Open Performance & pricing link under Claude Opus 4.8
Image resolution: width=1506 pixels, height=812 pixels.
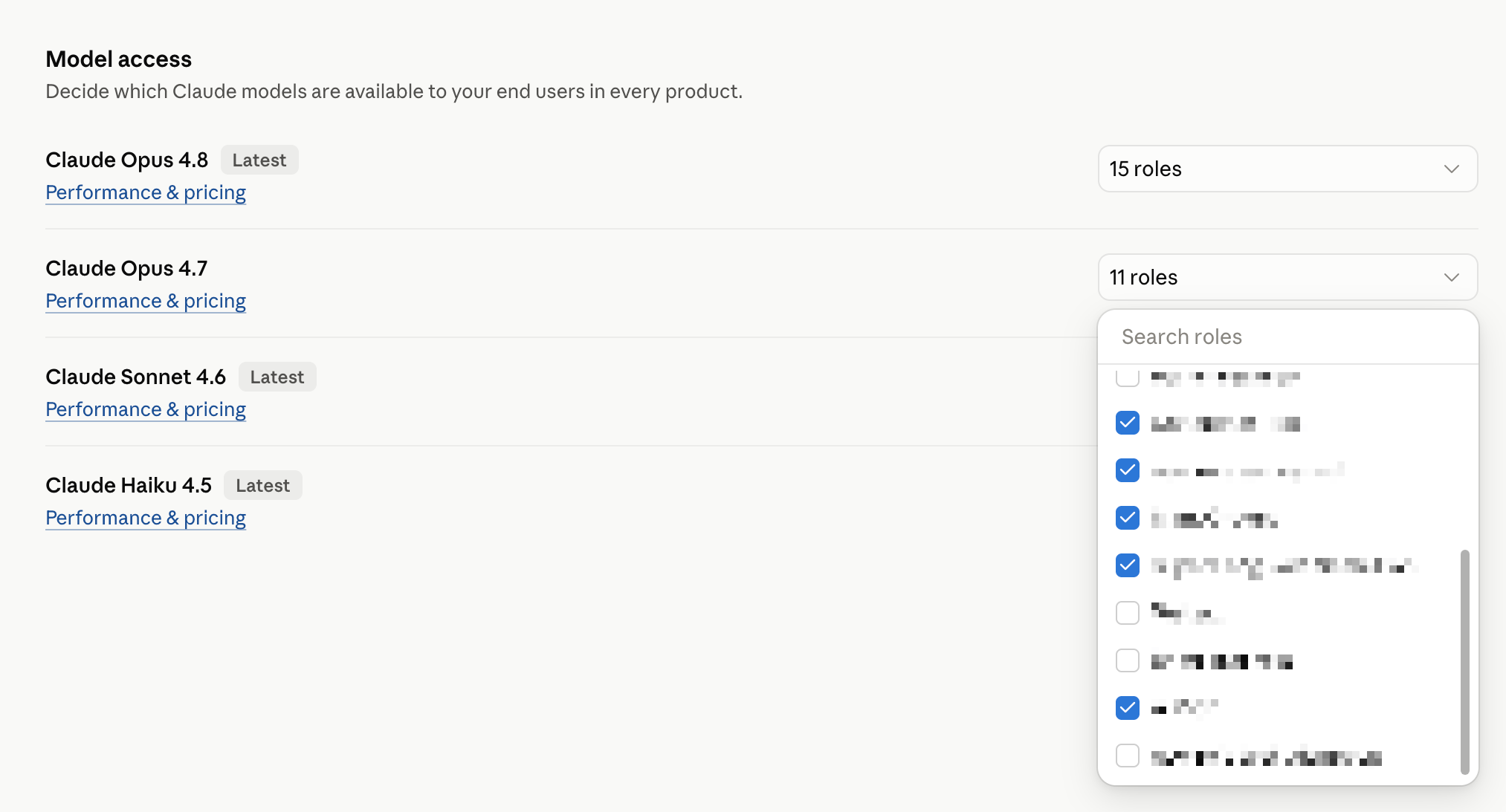pos(146,192)
